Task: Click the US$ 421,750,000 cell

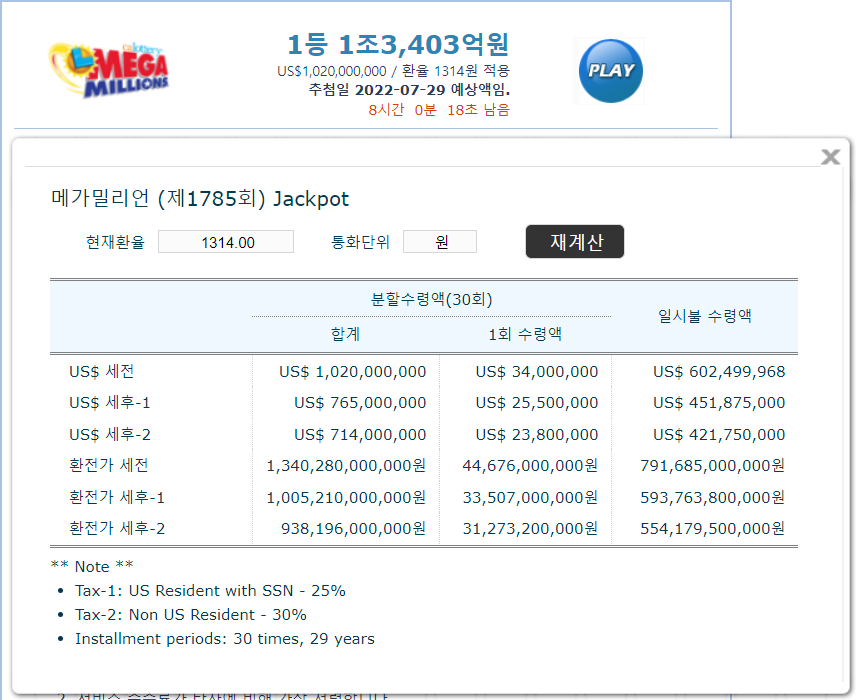Action: pos(719,434)
